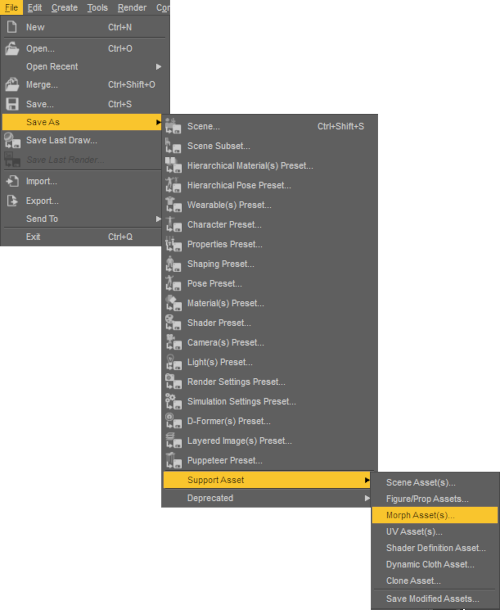Click the Open folder icon

tap(12, 49)
